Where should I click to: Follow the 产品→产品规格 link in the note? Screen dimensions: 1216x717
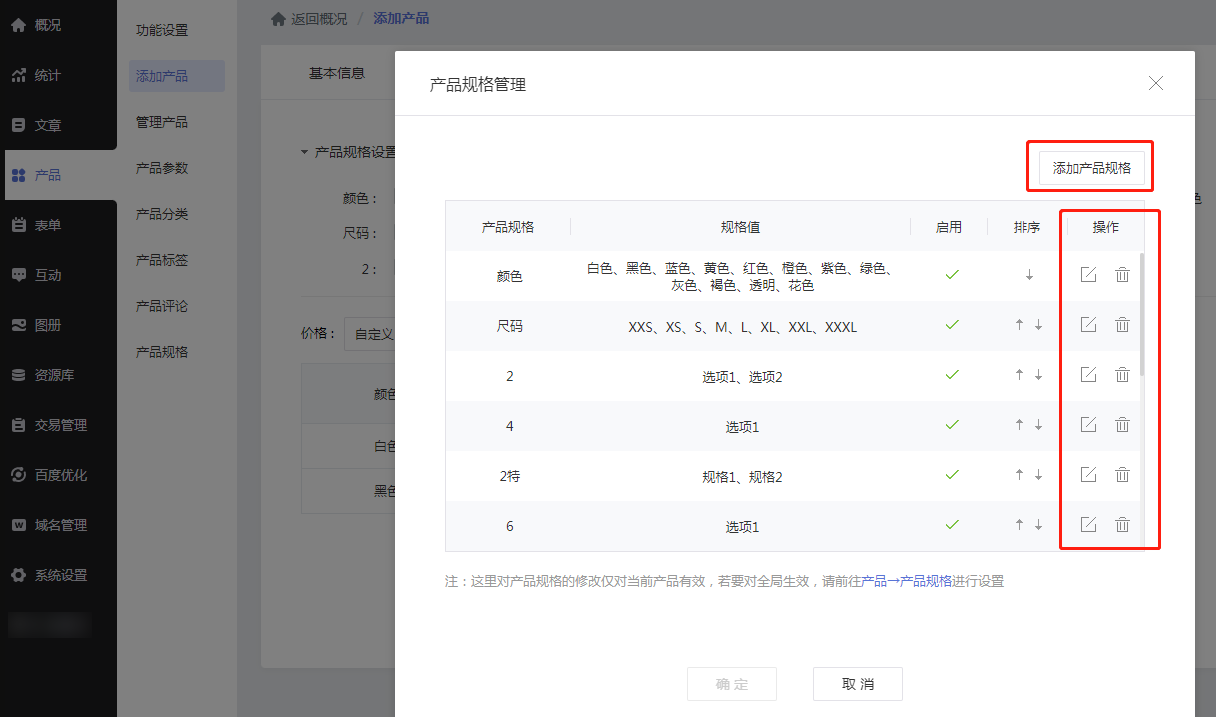(x=906, y=581)
